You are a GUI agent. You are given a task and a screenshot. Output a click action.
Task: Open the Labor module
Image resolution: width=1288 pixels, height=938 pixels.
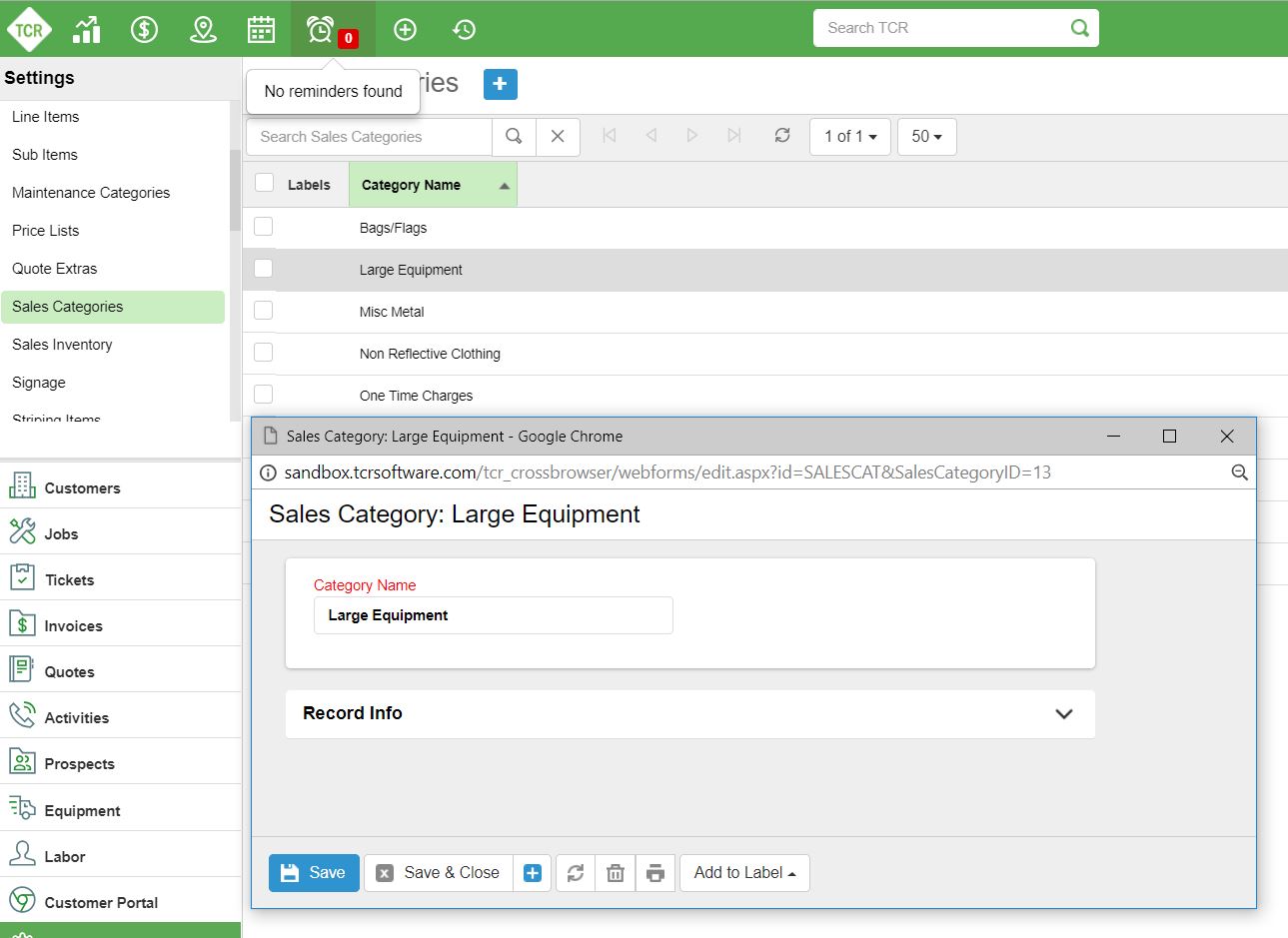[x=120, y=856]
